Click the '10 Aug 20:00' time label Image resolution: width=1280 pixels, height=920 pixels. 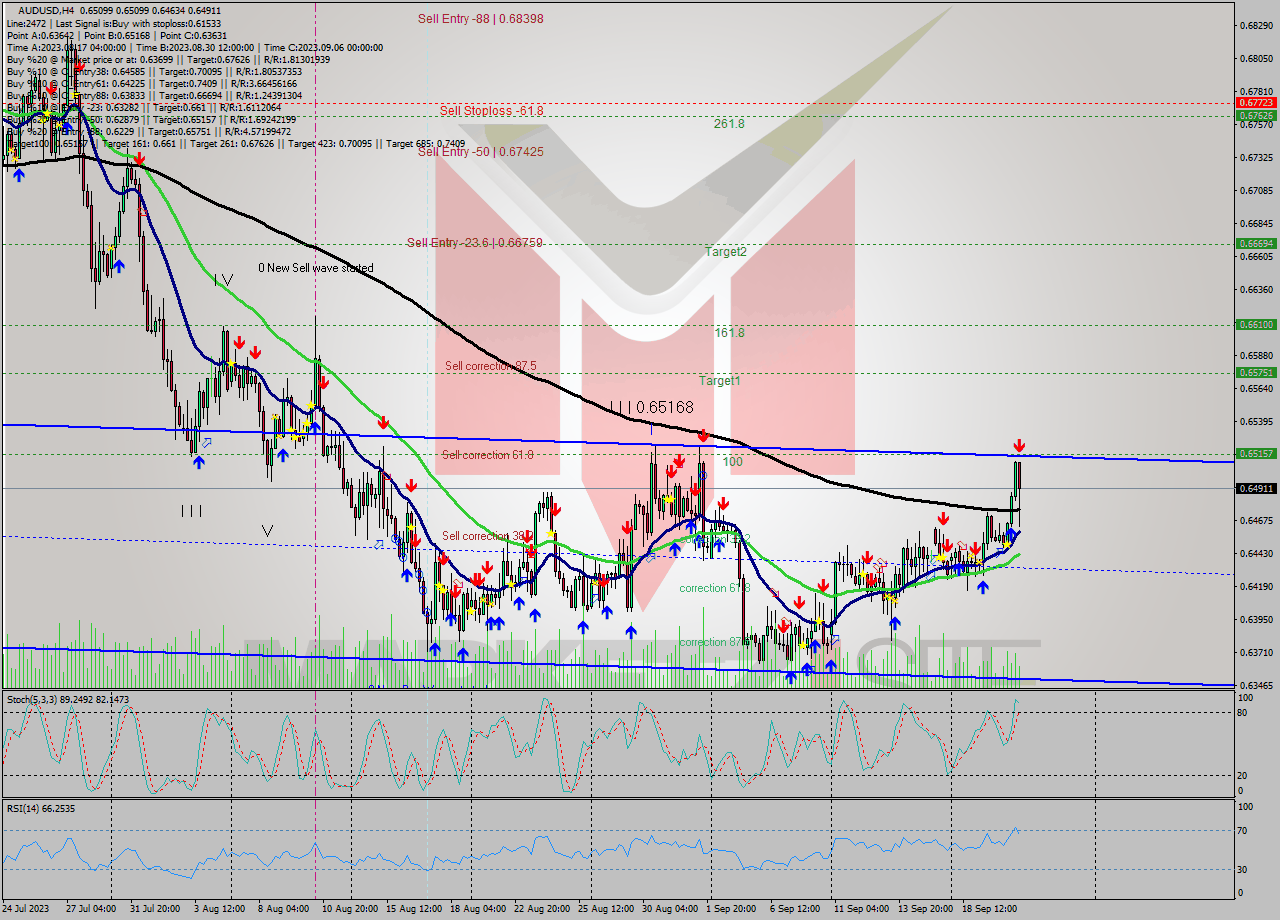click(349, 909)
